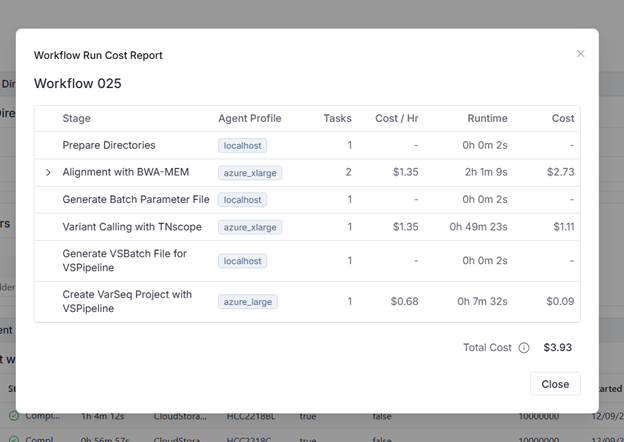
Task: Click azure_xlarge badge in Alignment row
Action: point(250,173)
